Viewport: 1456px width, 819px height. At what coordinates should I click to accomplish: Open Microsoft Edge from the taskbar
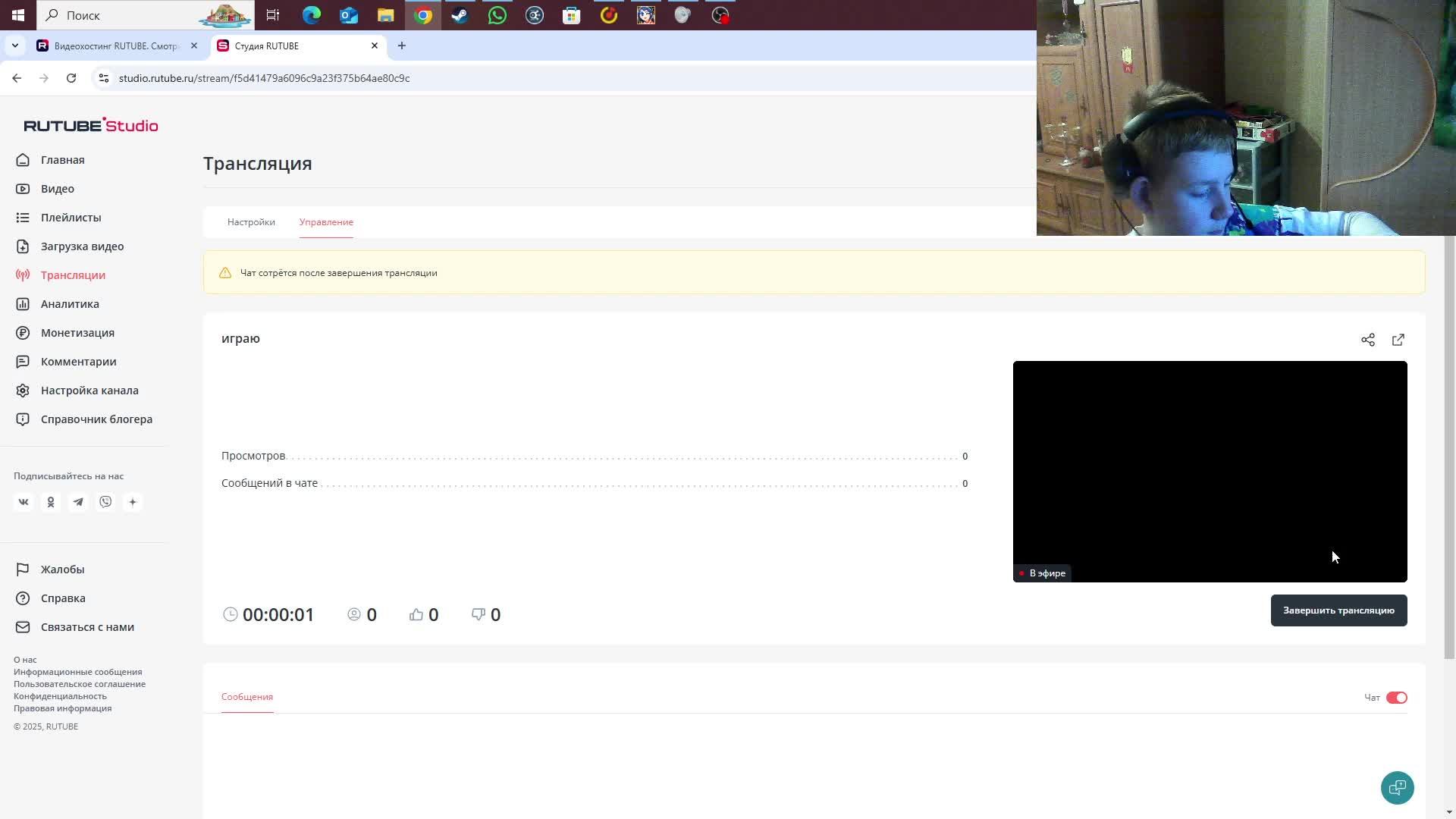click(312, 15)
